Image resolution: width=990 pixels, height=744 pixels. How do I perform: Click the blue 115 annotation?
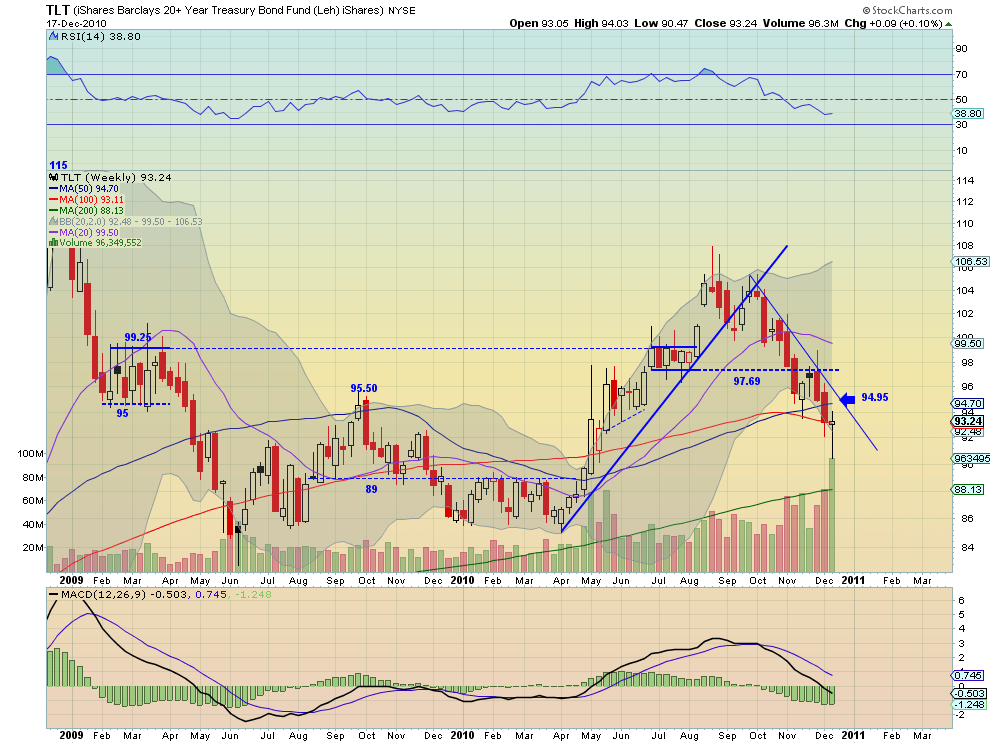(58, 165)
